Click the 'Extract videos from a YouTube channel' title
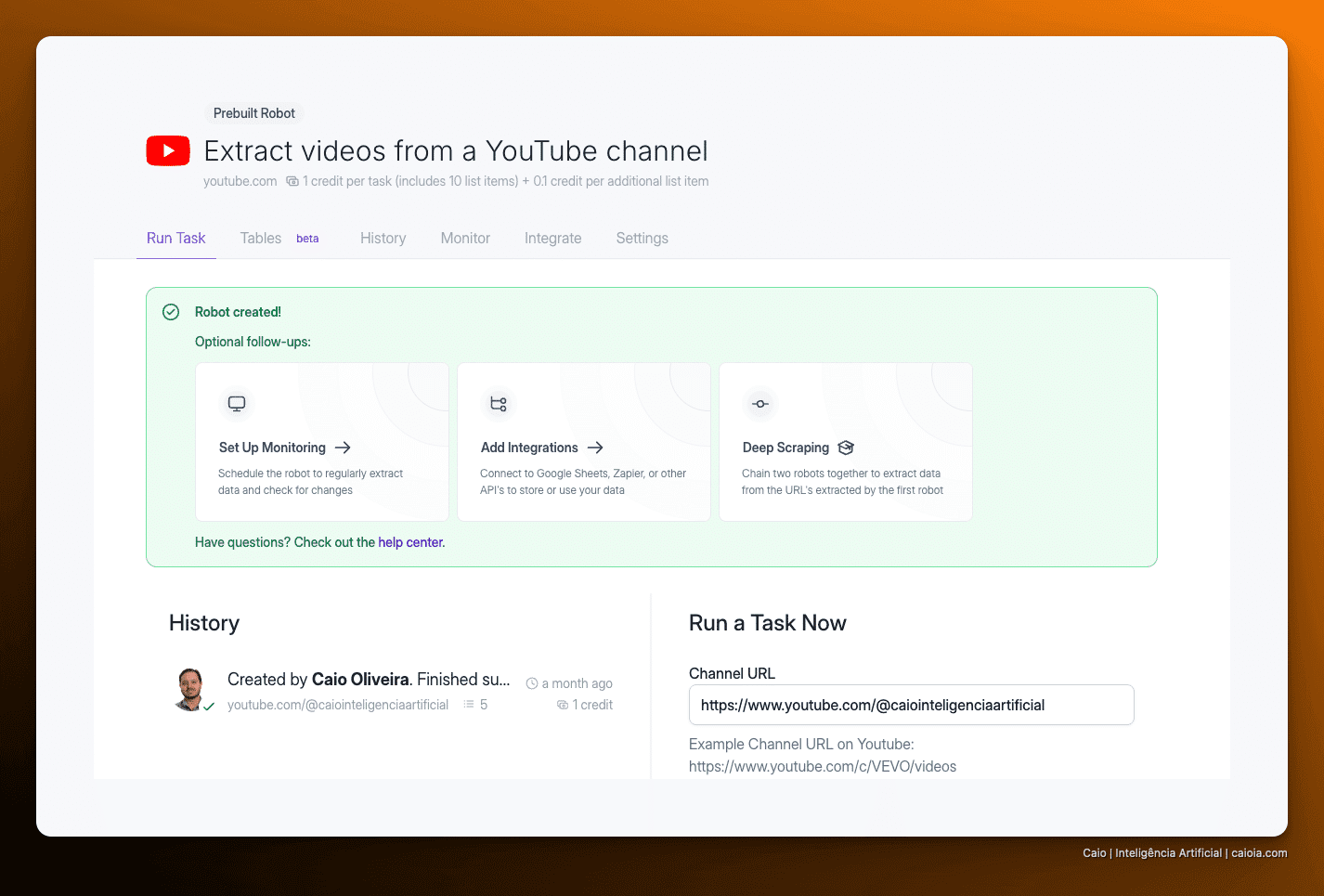 click(x=456, y=150)
